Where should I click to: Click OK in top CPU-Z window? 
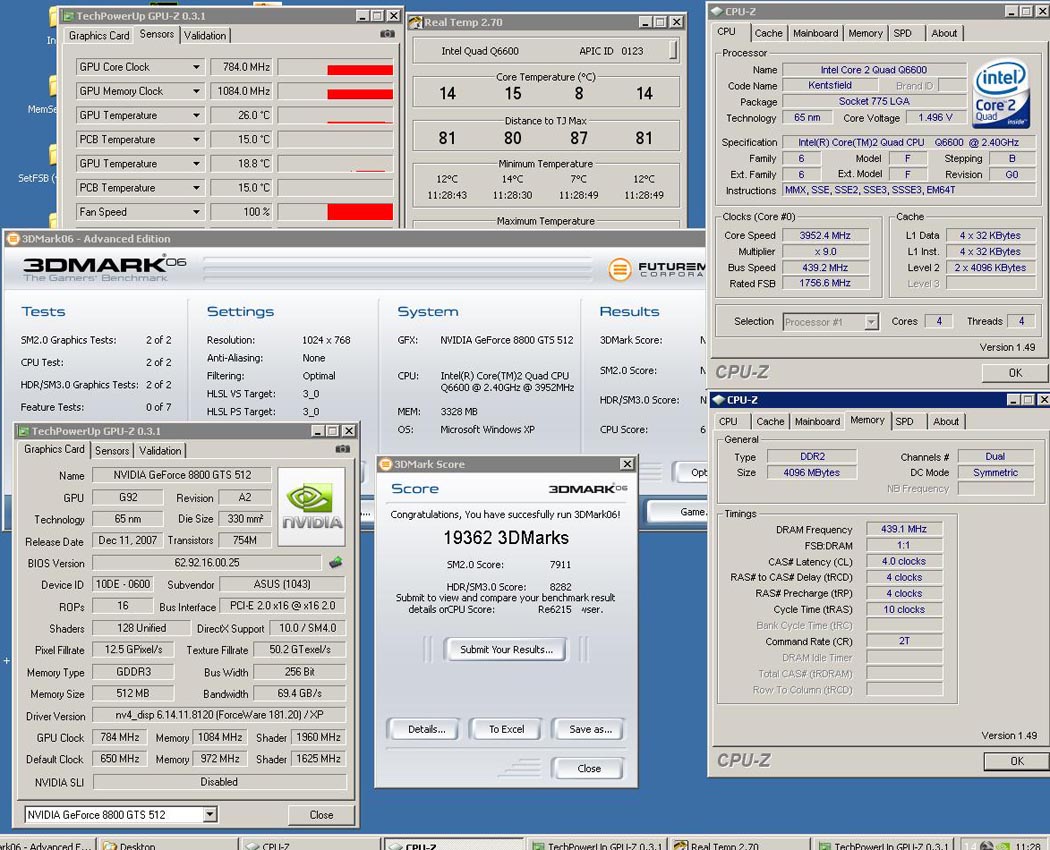1015,372
